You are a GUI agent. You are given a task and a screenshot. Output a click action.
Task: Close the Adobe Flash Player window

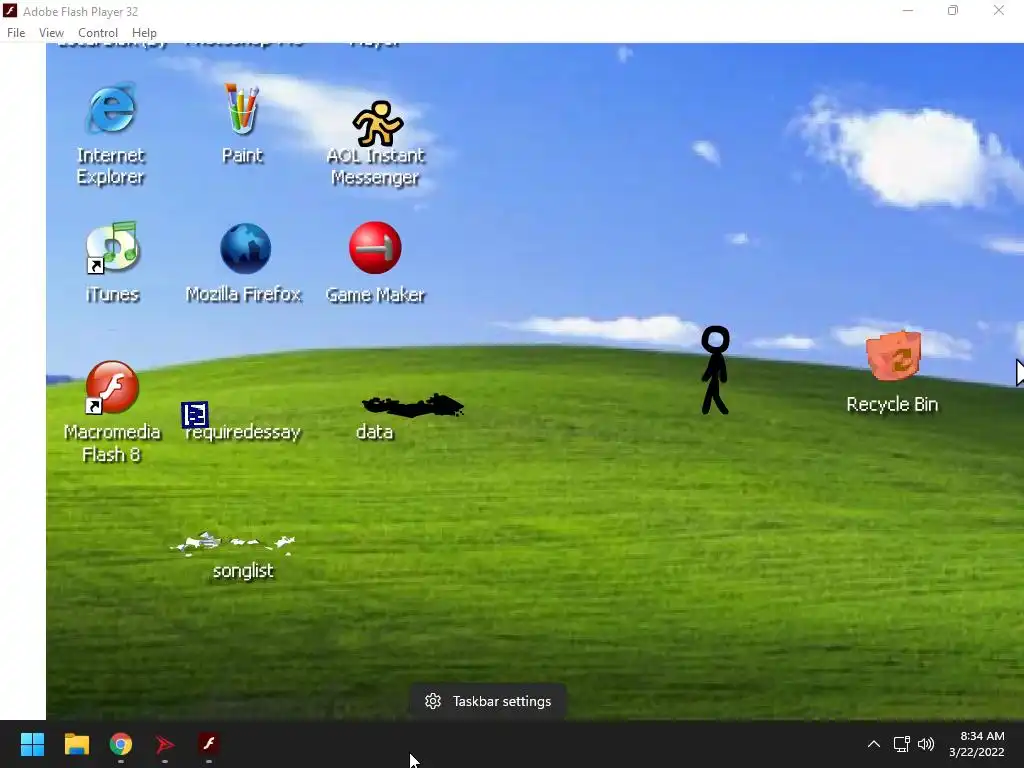click(x=999, y=10)
